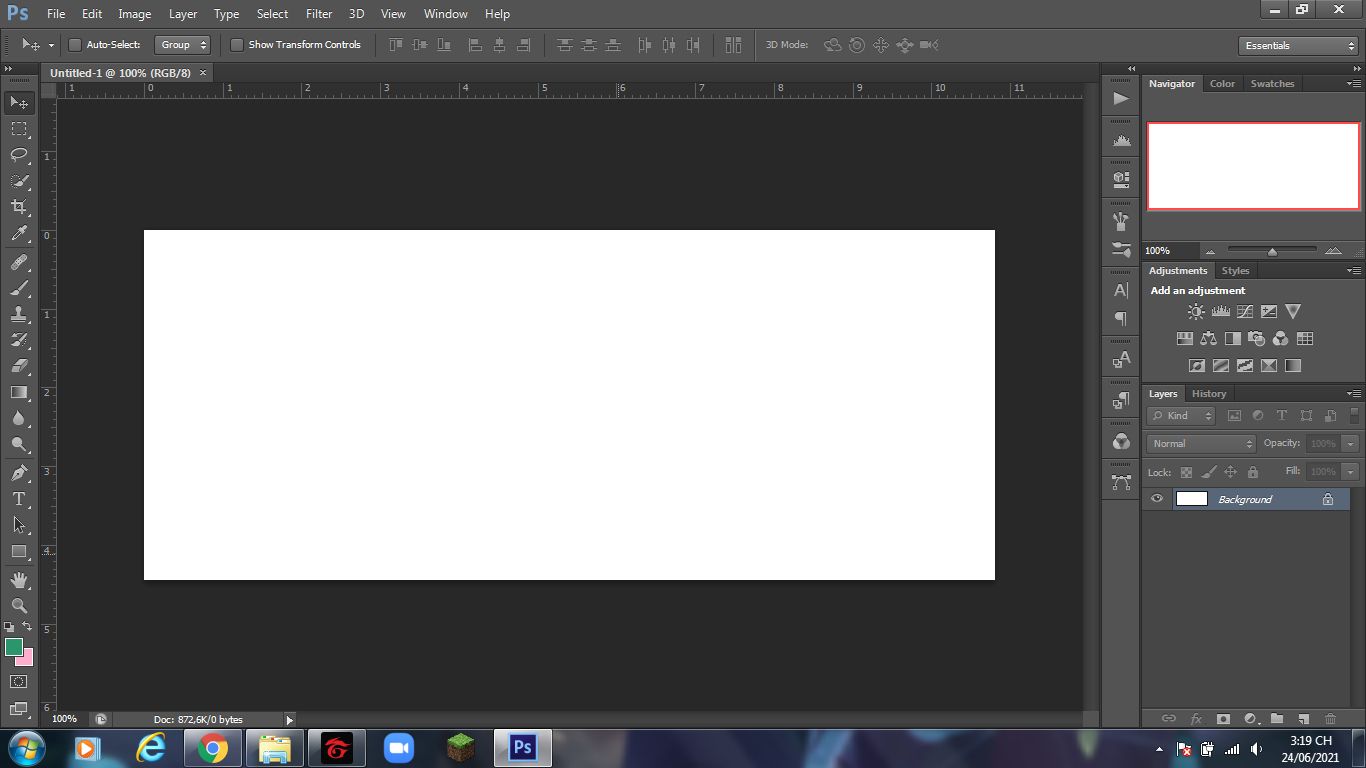This screenshot has width=1366, height=768.
Task: Add a layer mask button
Action: pyautogui.click(x=1223, y=719)
